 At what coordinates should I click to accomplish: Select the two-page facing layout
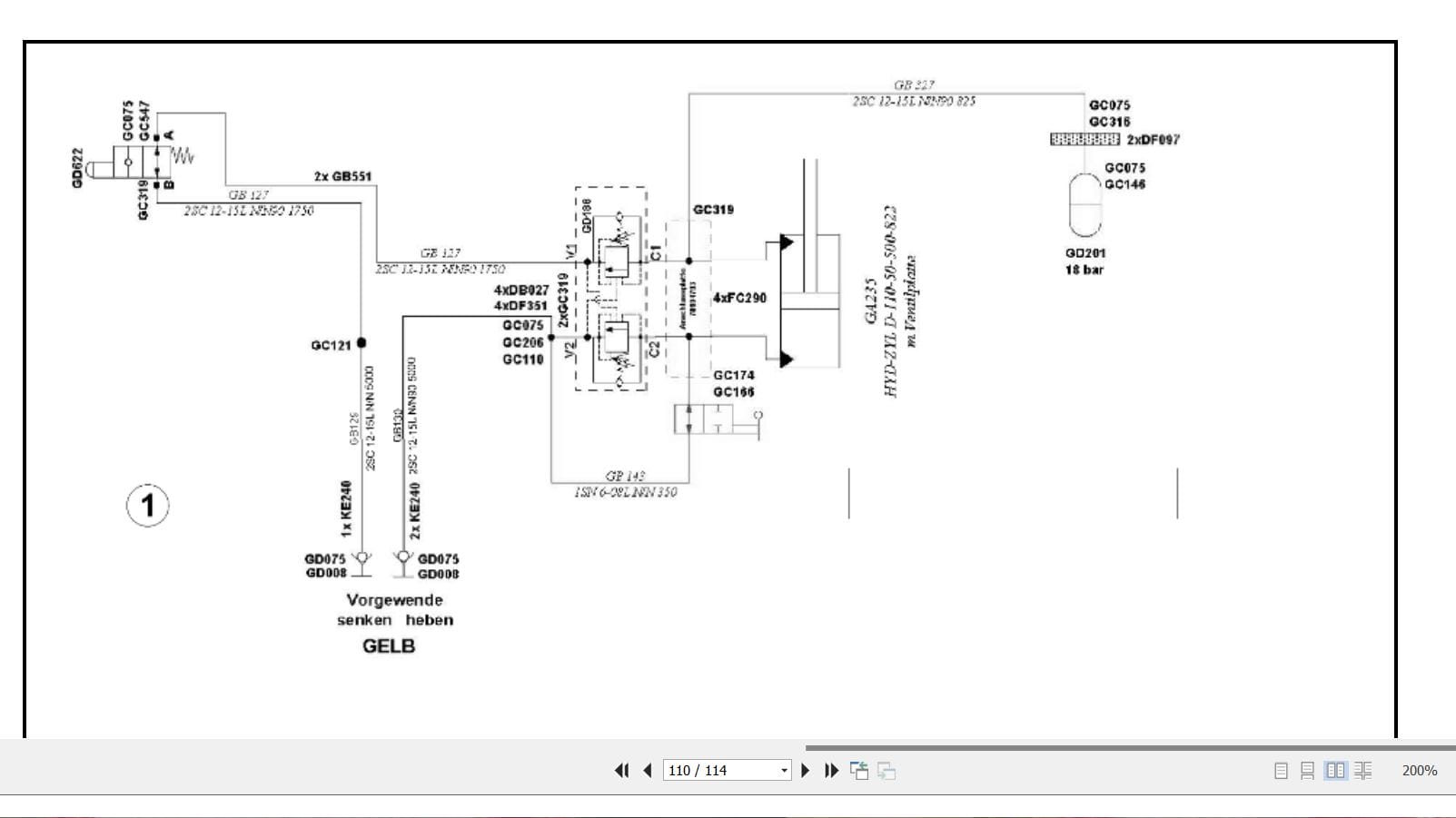[1335, 771]
